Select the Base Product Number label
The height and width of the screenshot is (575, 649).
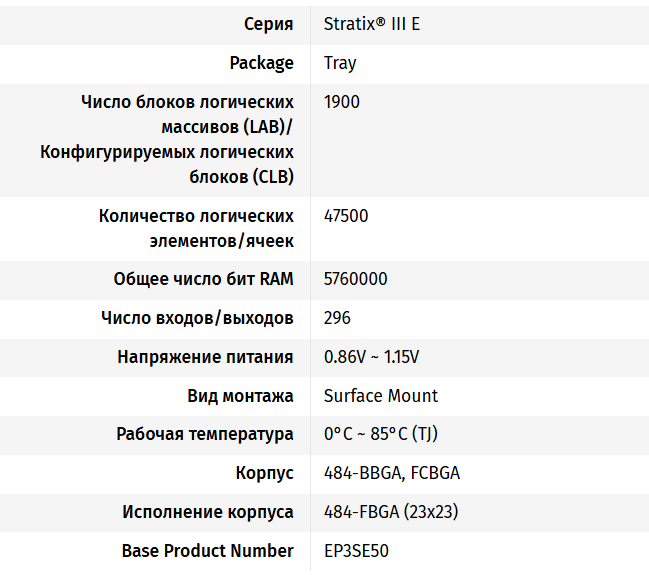[x=208, y=551]
